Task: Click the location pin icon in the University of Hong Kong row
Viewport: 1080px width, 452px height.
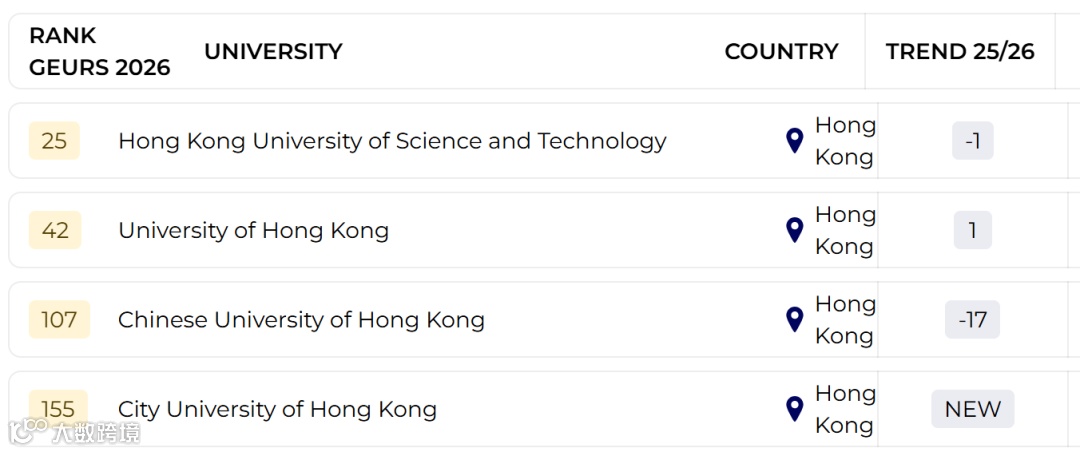Action: tap(794, 230)
